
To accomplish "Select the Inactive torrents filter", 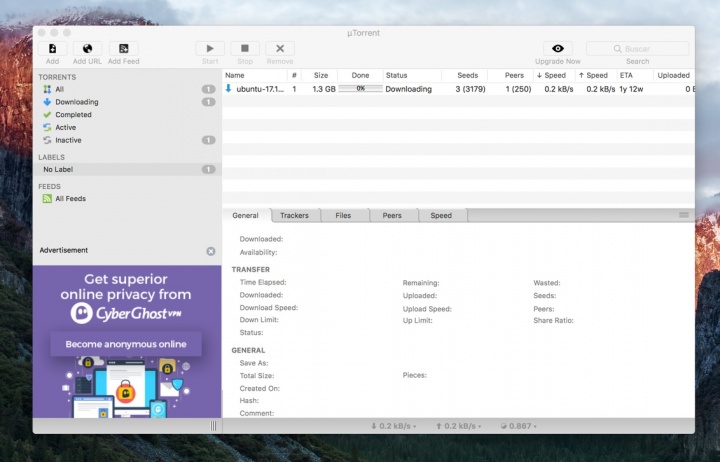I will [x=68, y=140].
